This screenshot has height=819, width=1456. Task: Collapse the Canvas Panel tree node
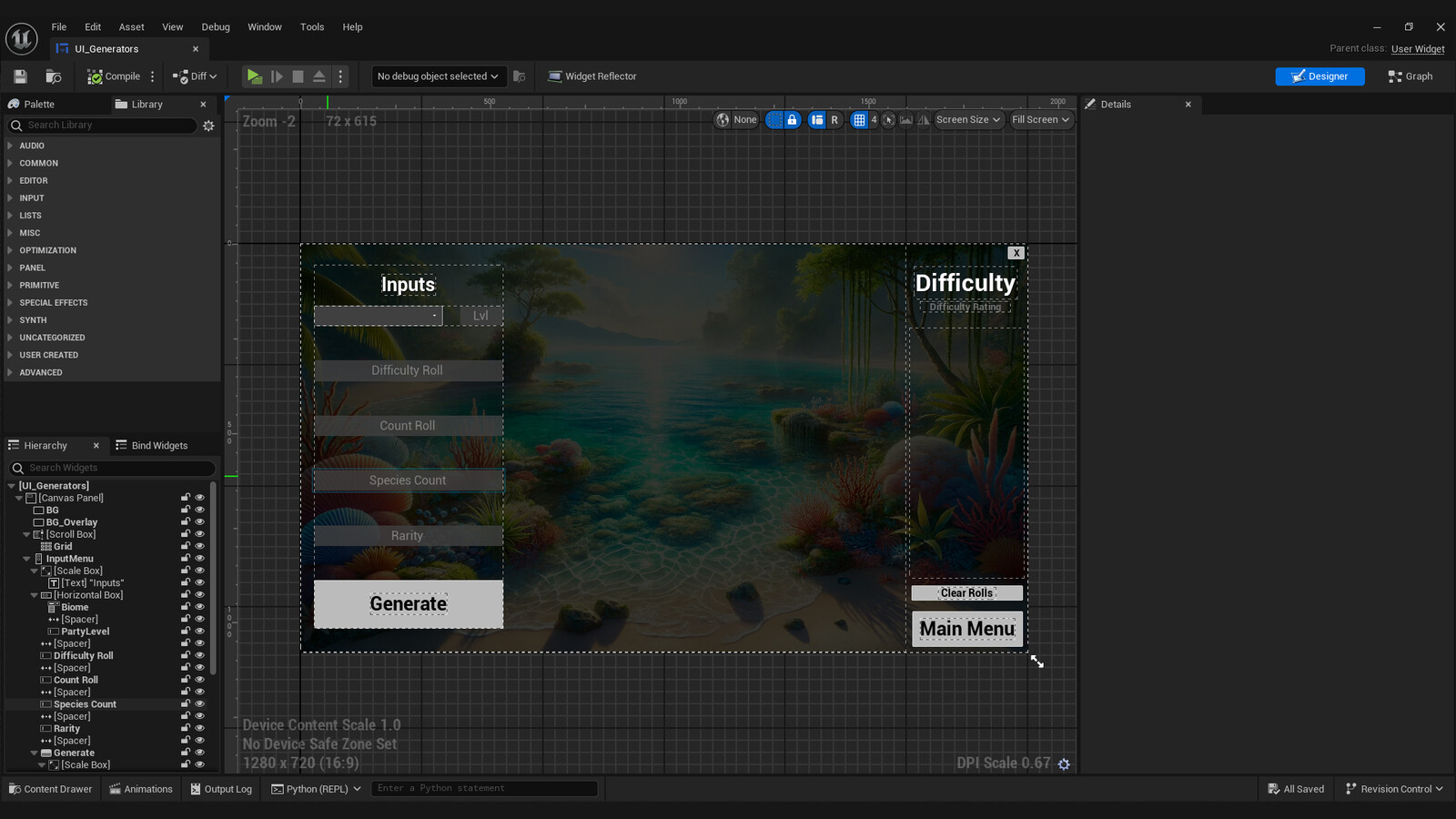[19, 498]
